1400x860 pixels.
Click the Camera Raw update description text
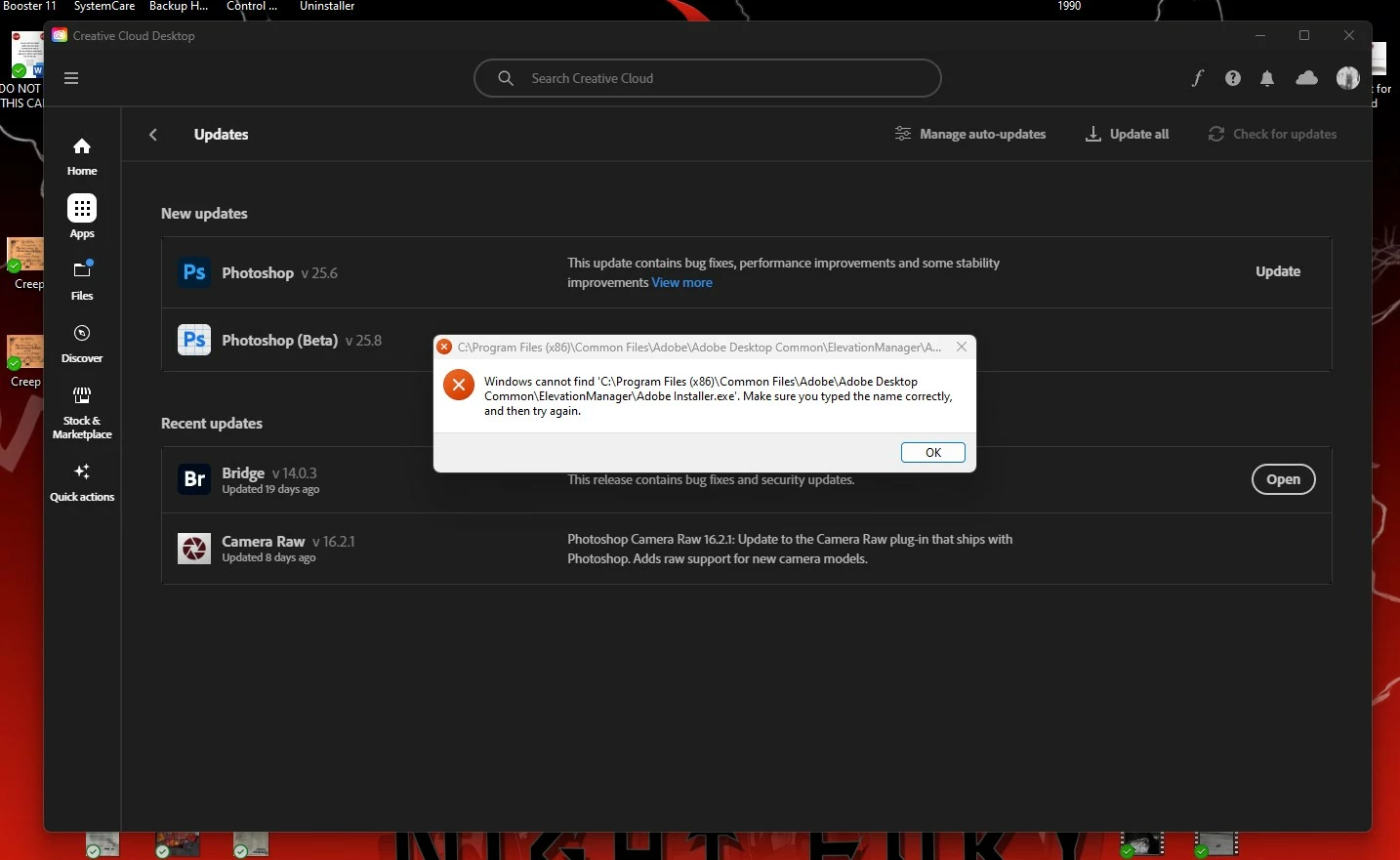790,550
